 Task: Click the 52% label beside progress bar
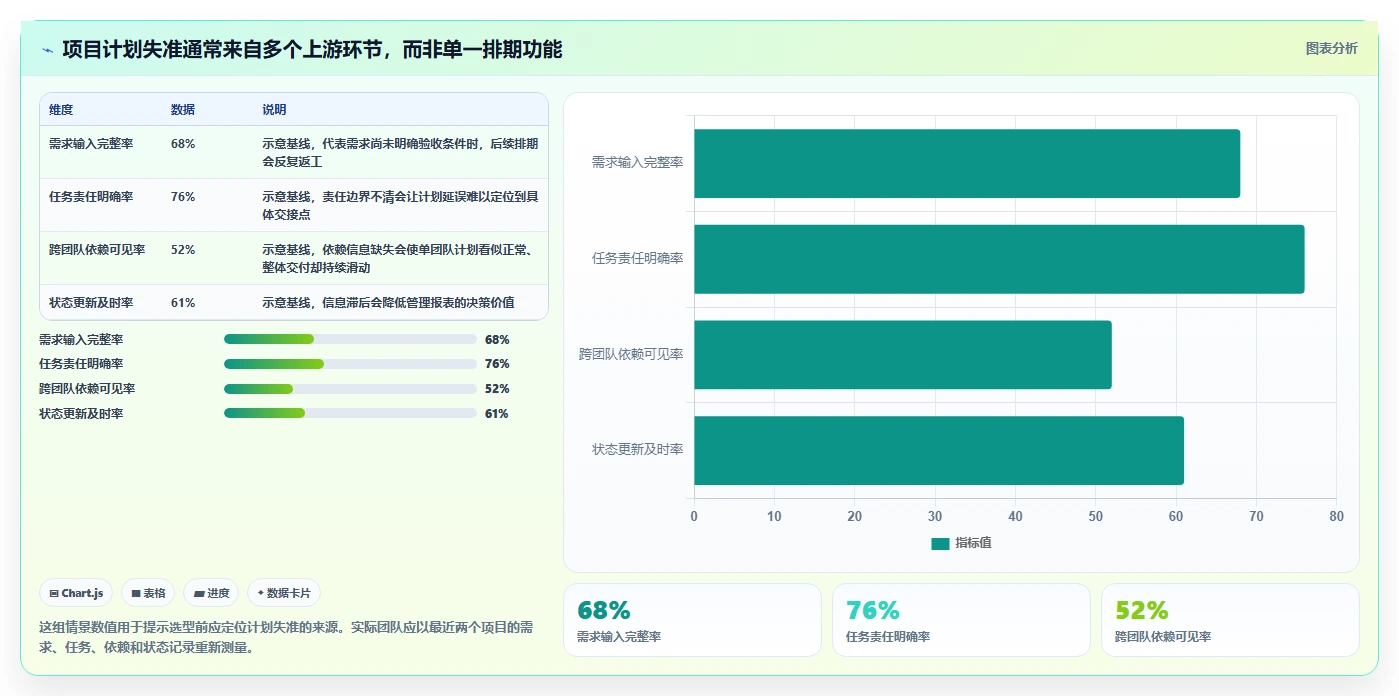pos(497,389)
